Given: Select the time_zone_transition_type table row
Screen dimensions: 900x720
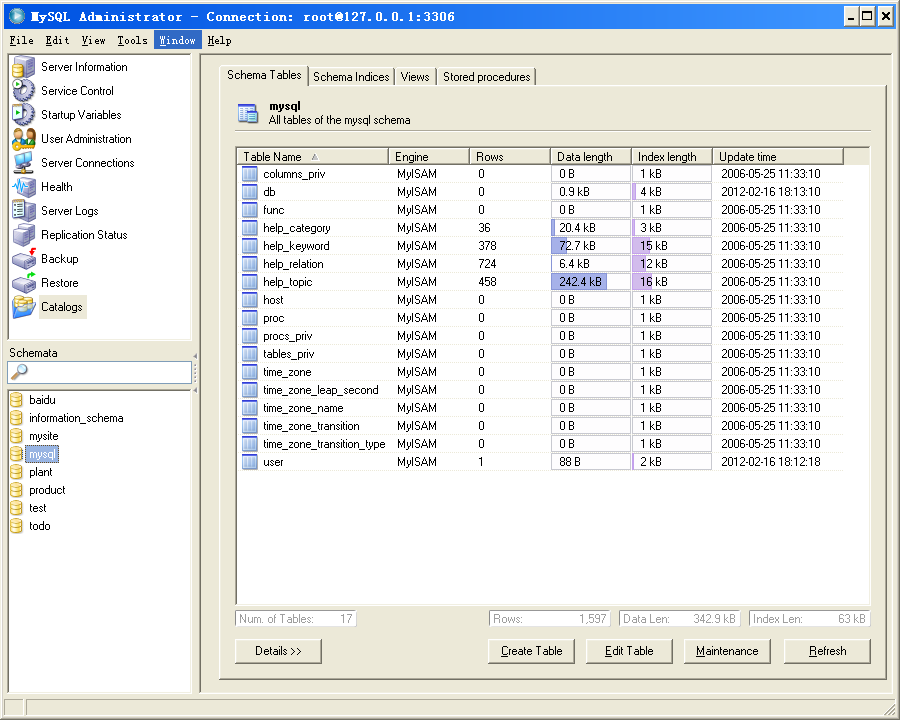Looking at the screenshot, I should pos(541,444).
